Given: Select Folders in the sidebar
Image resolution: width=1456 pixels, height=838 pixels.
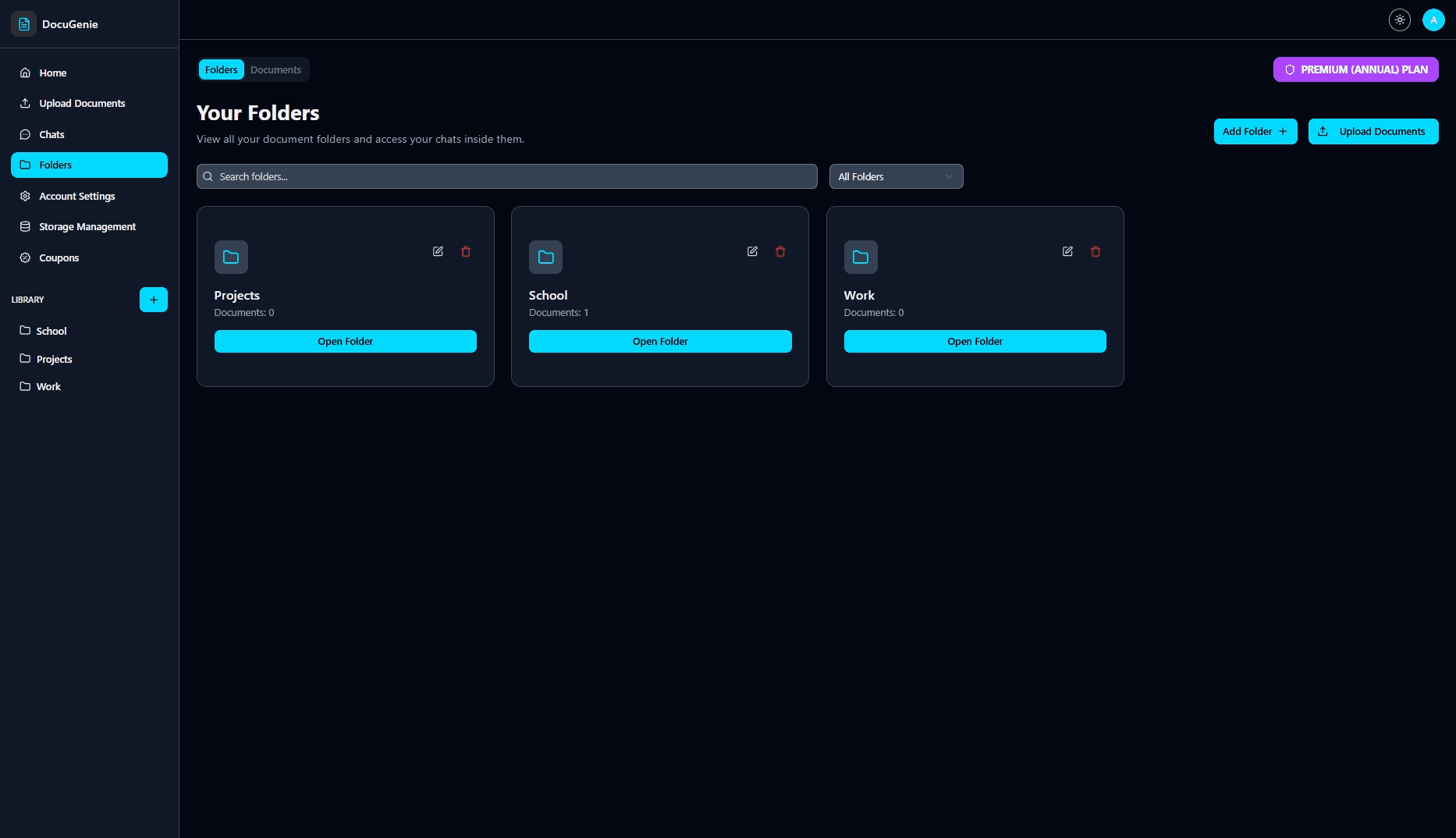Looking at the screenshot, I should (x=89, y=165).
